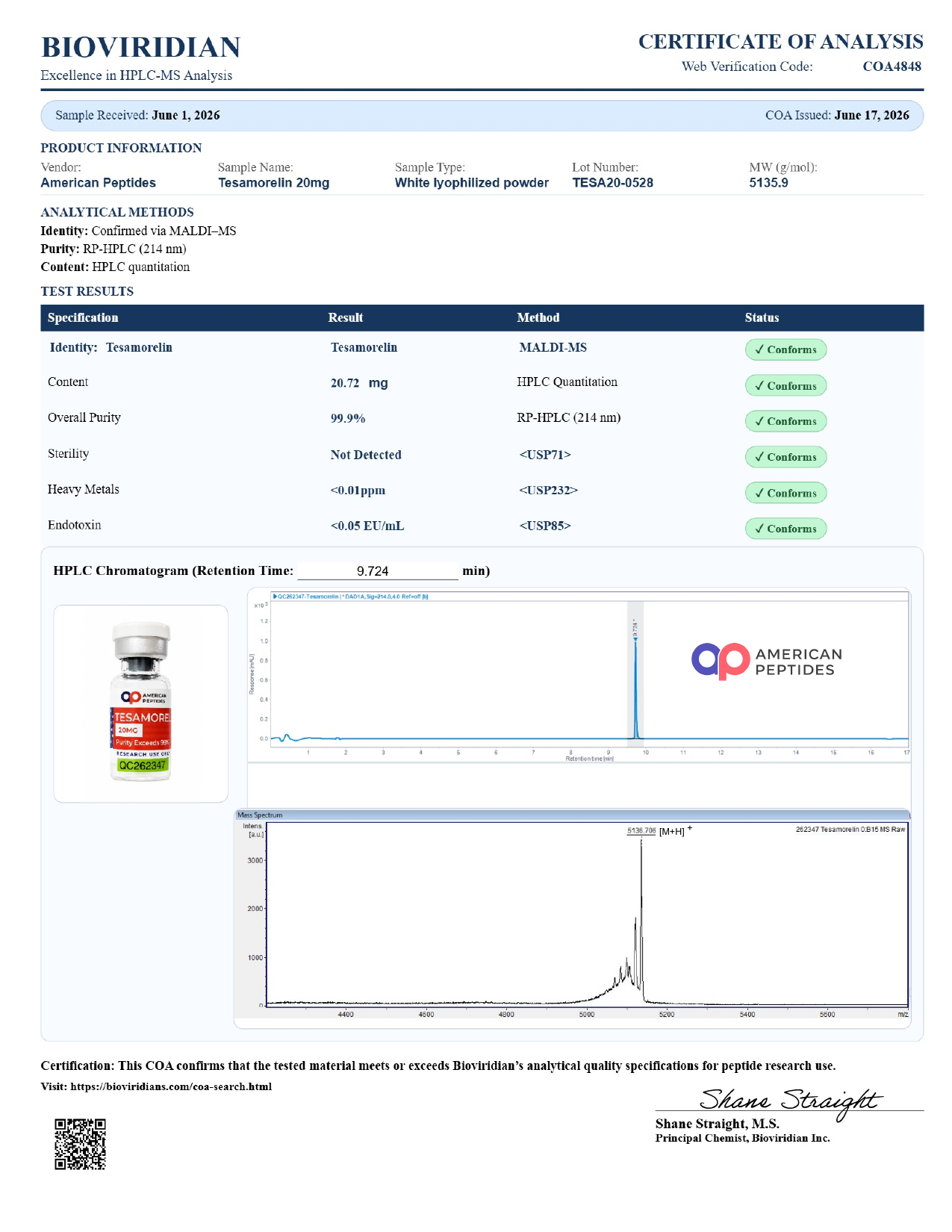Click the <USP232> method cell
Viewport: 952px width, 1232px height.
(549, 491)
